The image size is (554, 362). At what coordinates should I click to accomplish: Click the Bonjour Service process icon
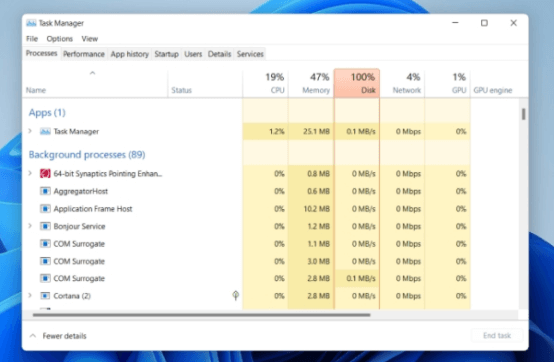(x=45, y=226)
